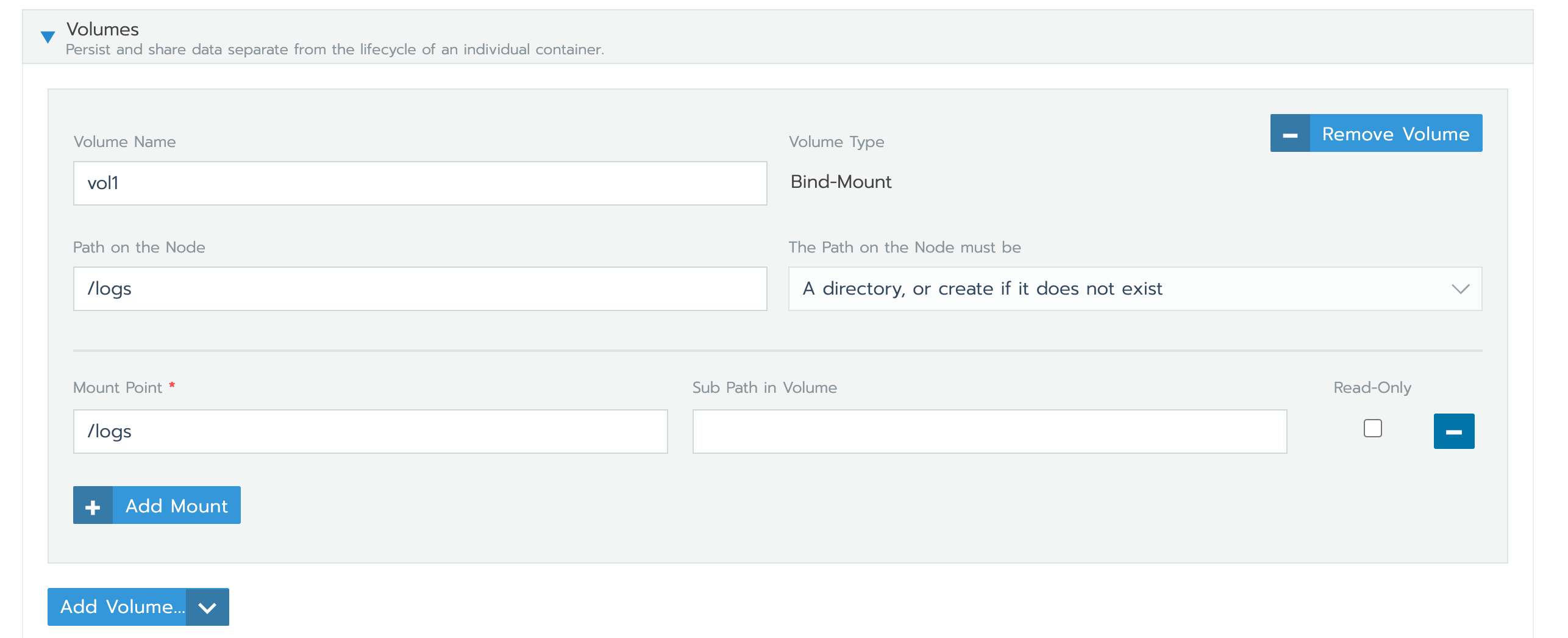1568x638 pixels.
Task: Click the Bind-Mount volume type text
Action: tap(841, 182)
